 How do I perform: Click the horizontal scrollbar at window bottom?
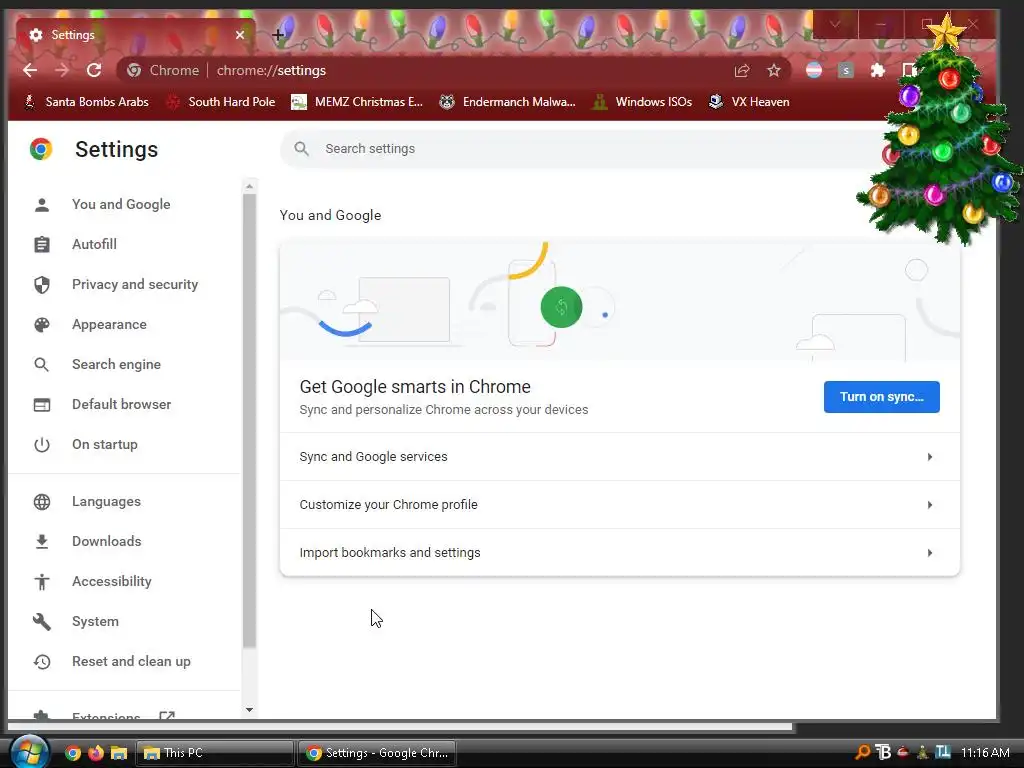pyautogui.click(x=400, y=726)
